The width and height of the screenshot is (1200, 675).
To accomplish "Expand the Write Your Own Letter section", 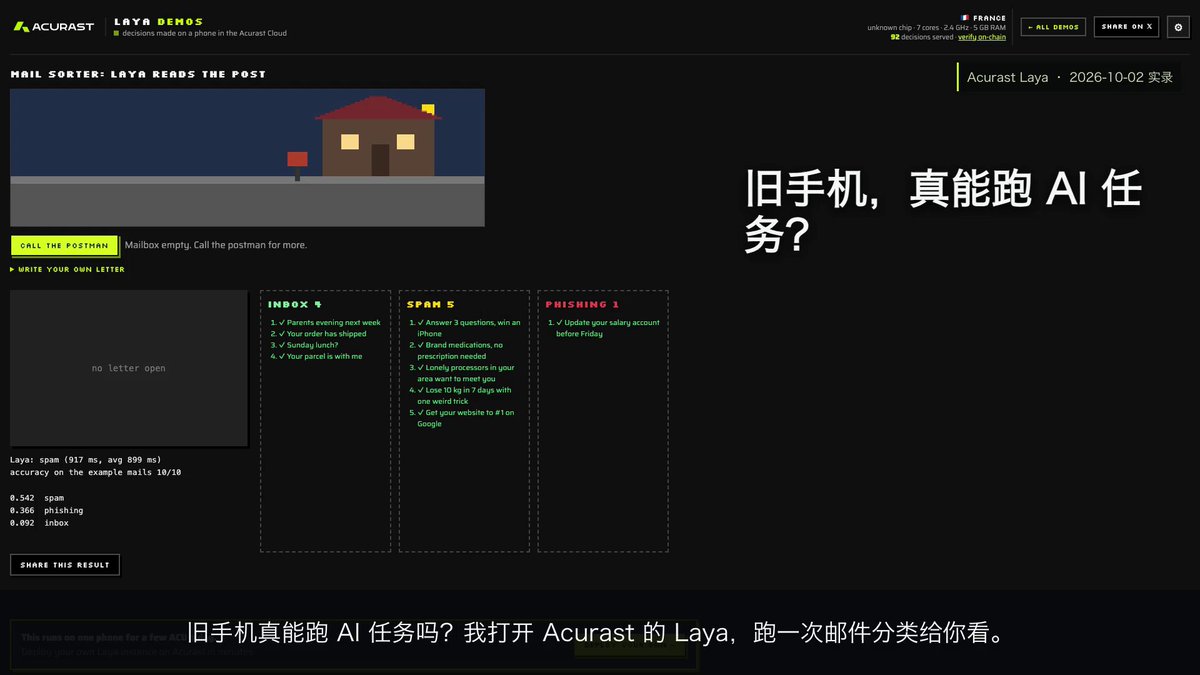I will tap(67, 269).
